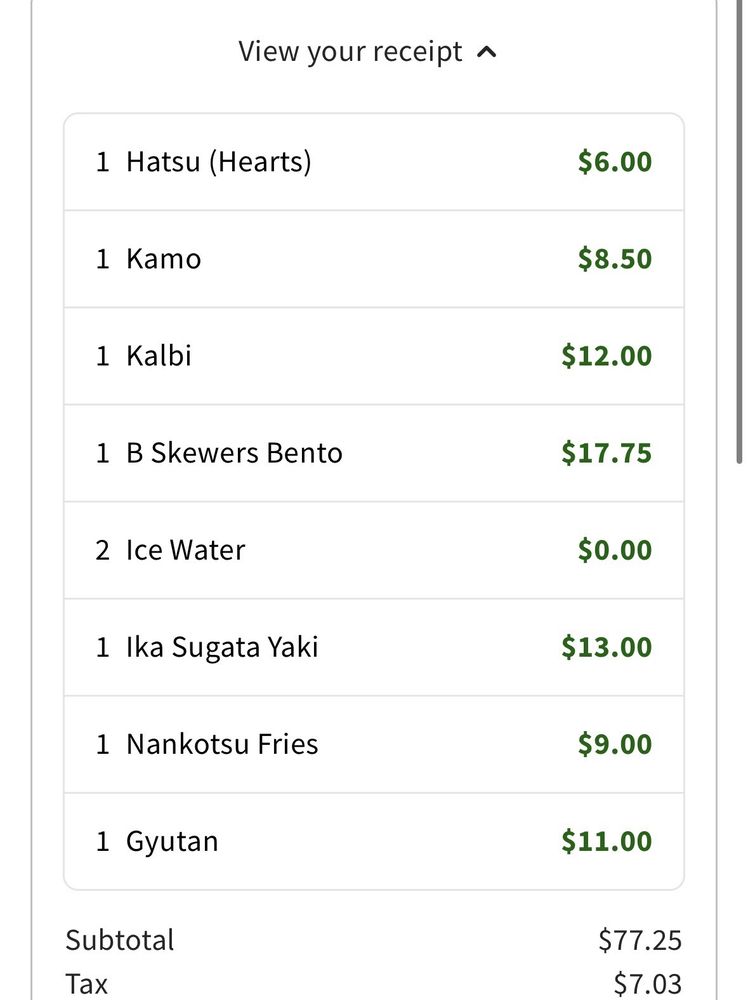The width and height of the screenshot is (748, 1000).
Task: Click the Kamo item name
Action: click(163, 259)
